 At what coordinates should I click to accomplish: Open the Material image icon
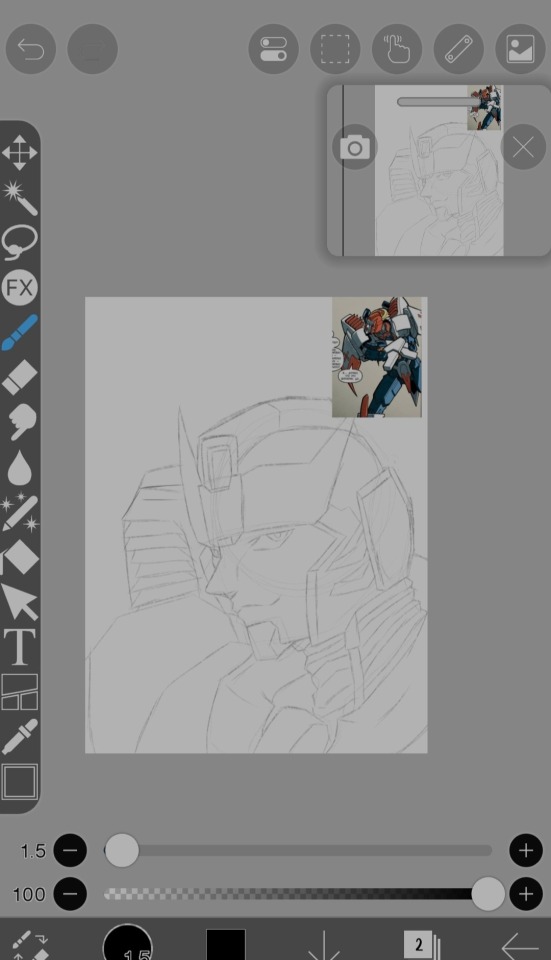point(520,49)
